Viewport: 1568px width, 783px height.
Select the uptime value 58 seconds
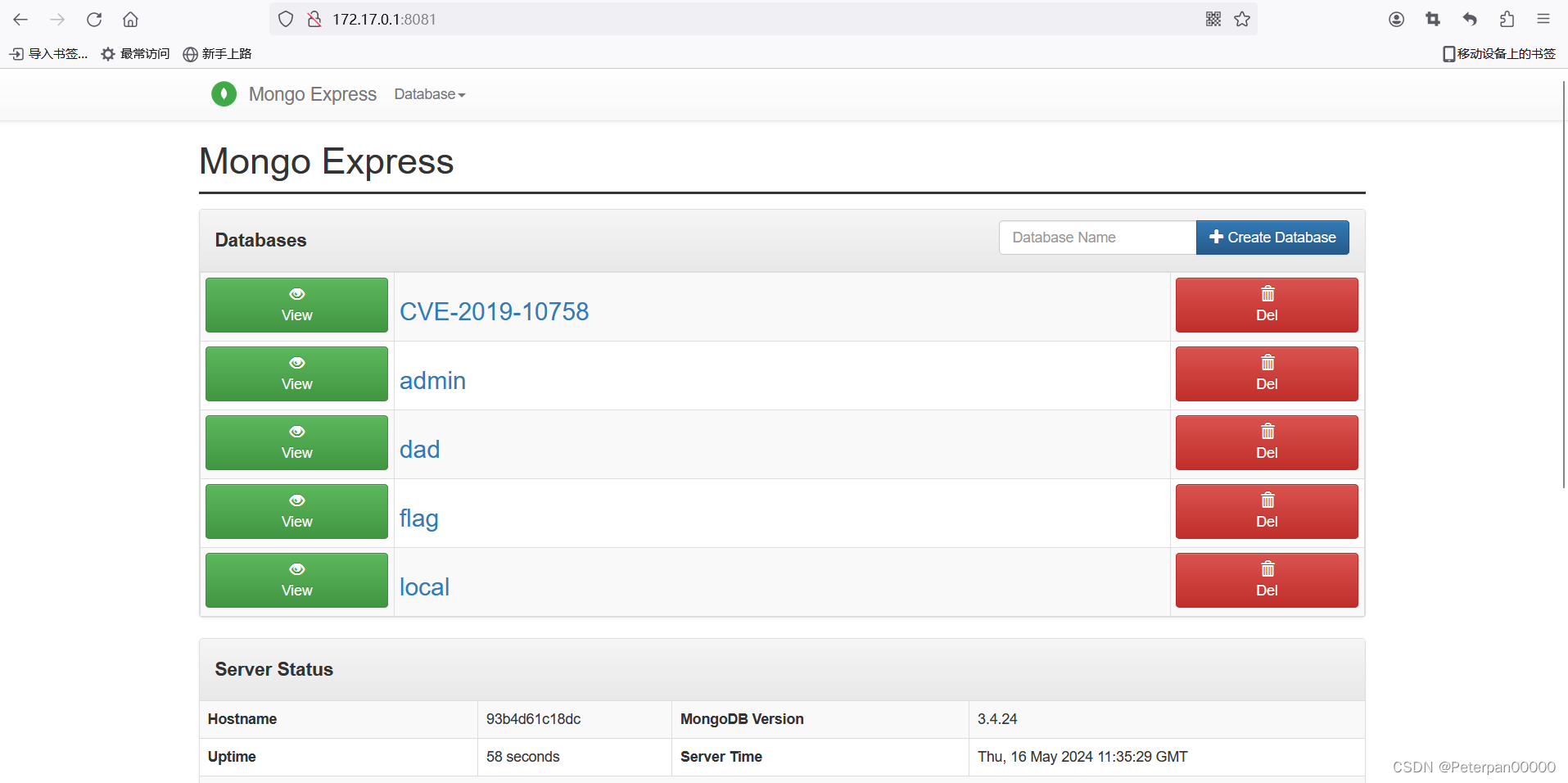pyautogui.click(x=523, y=757)
